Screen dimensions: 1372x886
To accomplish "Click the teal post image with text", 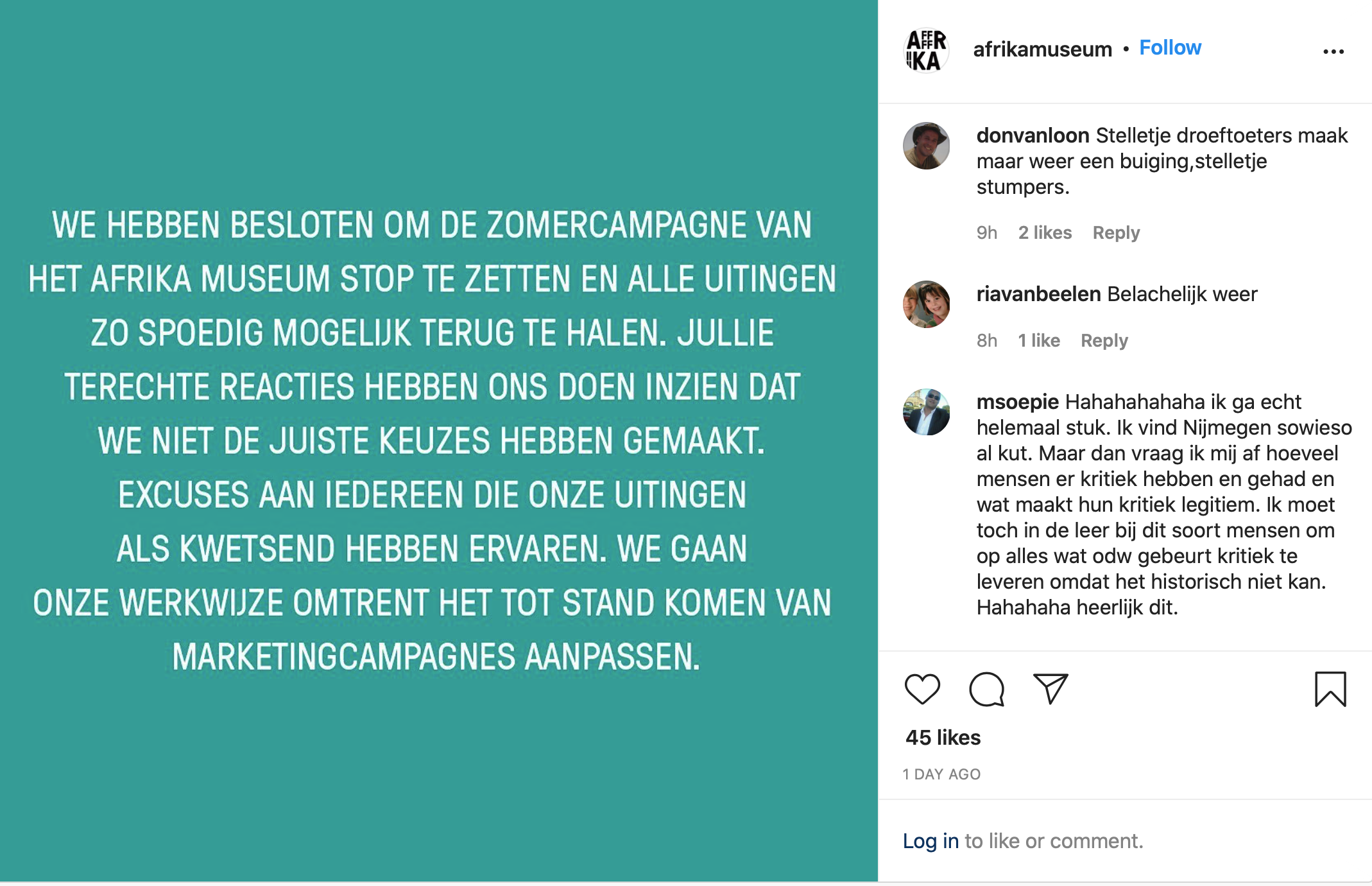I will (438, 440).
